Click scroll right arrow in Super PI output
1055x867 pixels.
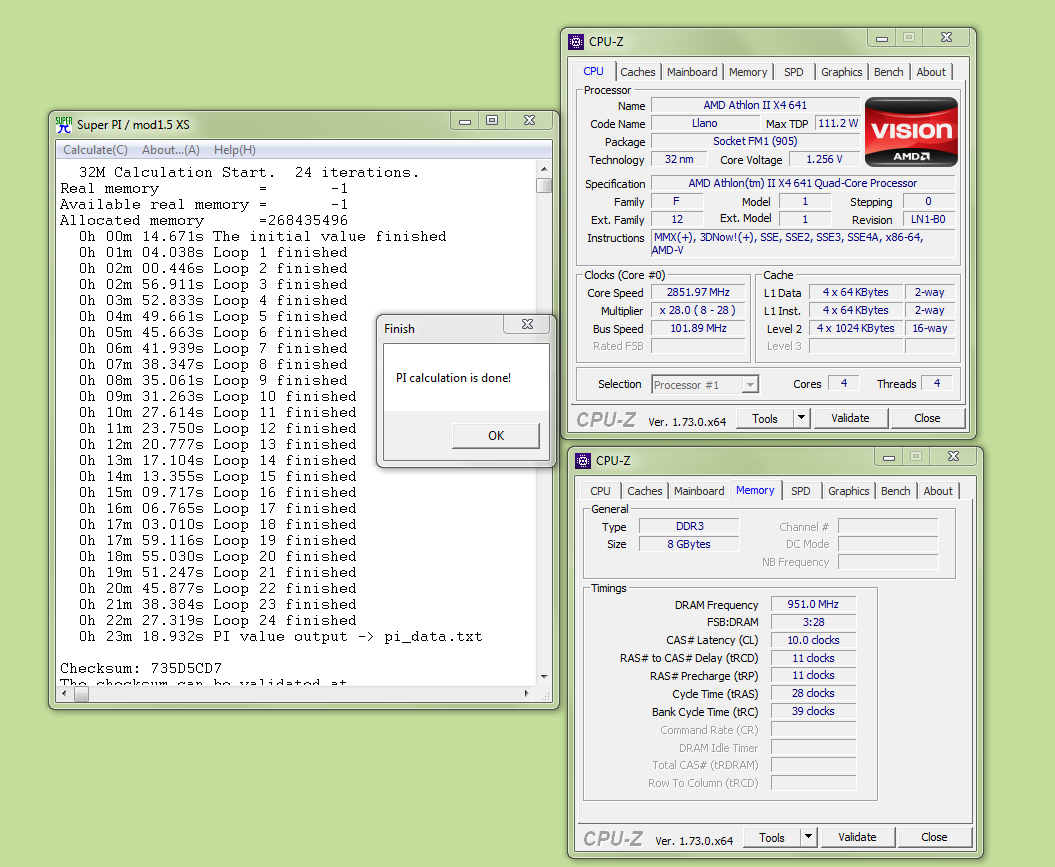(x=527, y=693)
